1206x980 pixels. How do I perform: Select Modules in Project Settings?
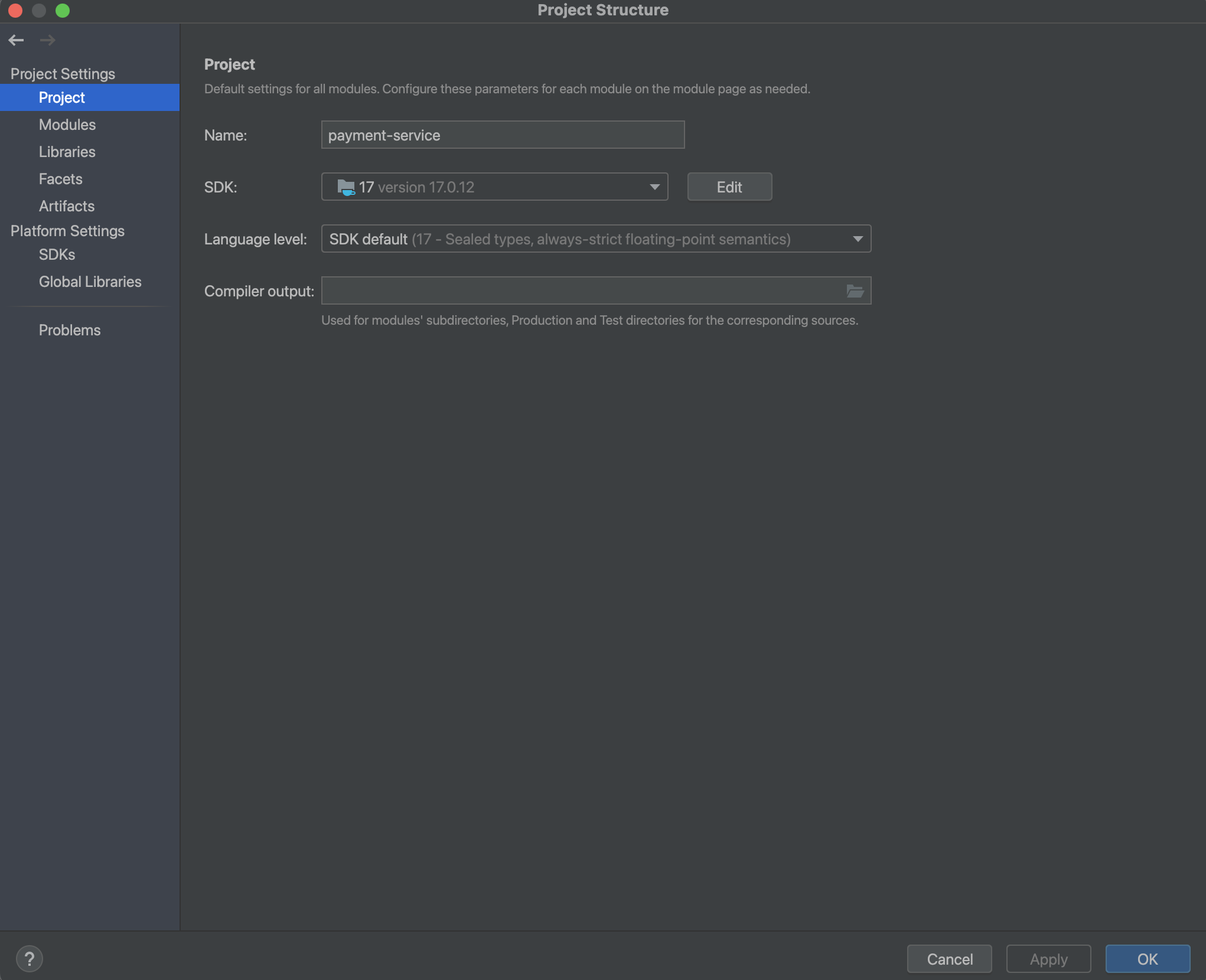[x=67, y=125]
